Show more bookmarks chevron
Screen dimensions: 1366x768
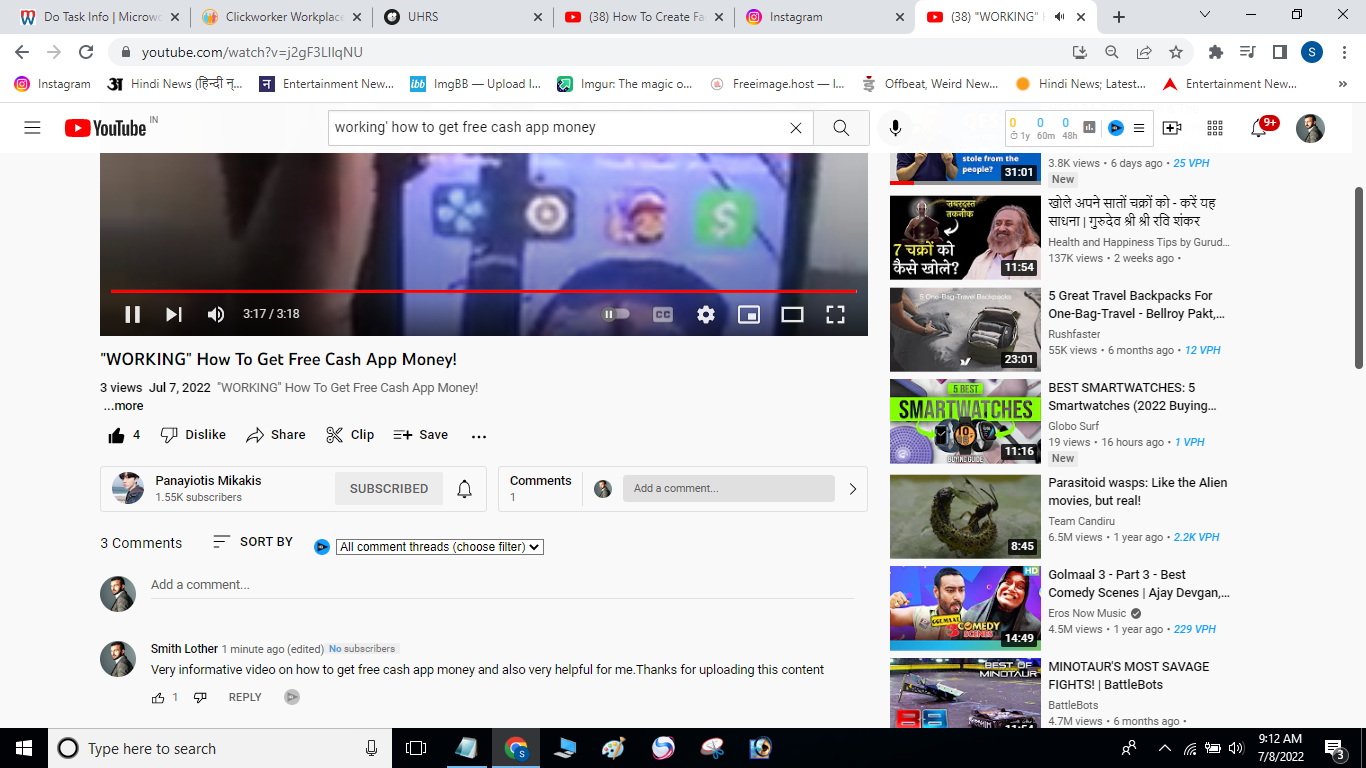pos(1343,84)
